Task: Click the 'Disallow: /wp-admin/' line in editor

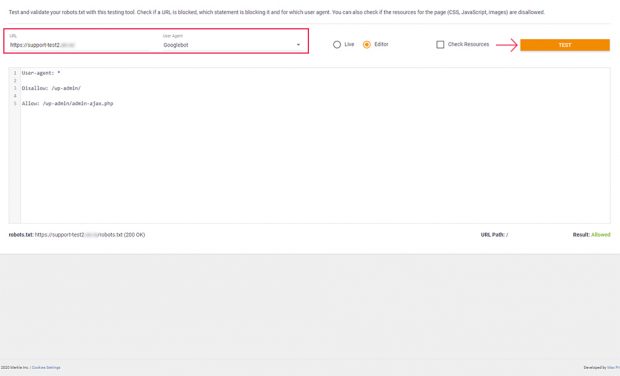Action: [x=51, y=88]
